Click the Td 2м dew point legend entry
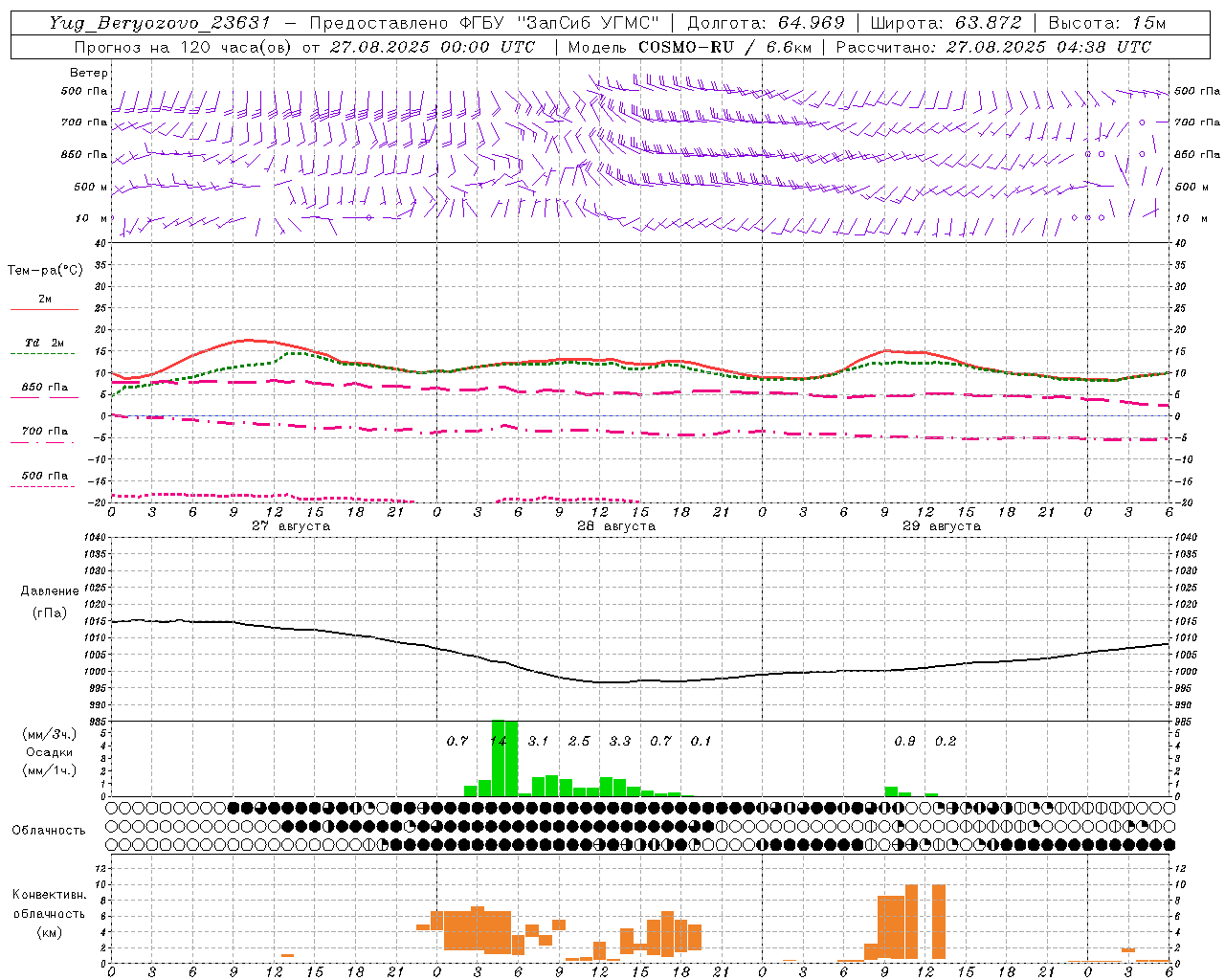 point(45,343)
